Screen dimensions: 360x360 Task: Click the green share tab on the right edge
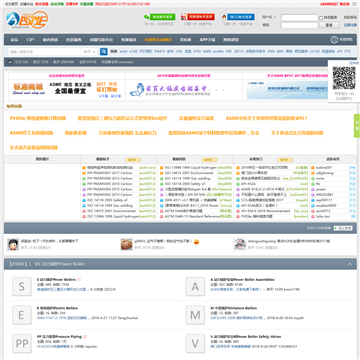[x=357, y=126]
